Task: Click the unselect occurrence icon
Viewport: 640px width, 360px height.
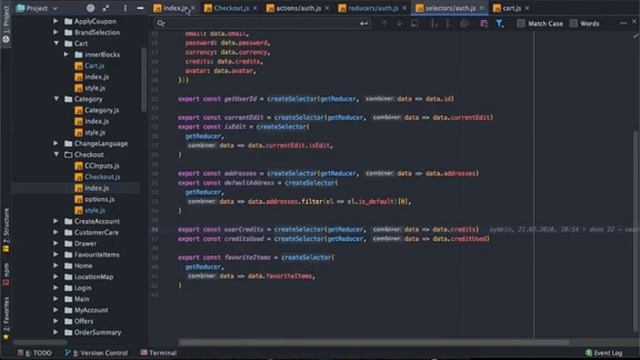Action: pyautogui.click(x=449, y=24)
